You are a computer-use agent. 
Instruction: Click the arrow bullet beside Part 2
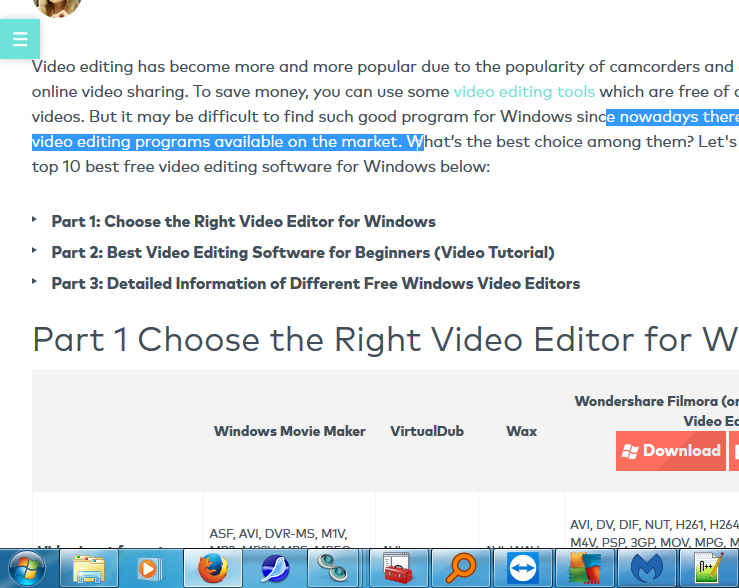pyautogui.click(x=34, y=251)
